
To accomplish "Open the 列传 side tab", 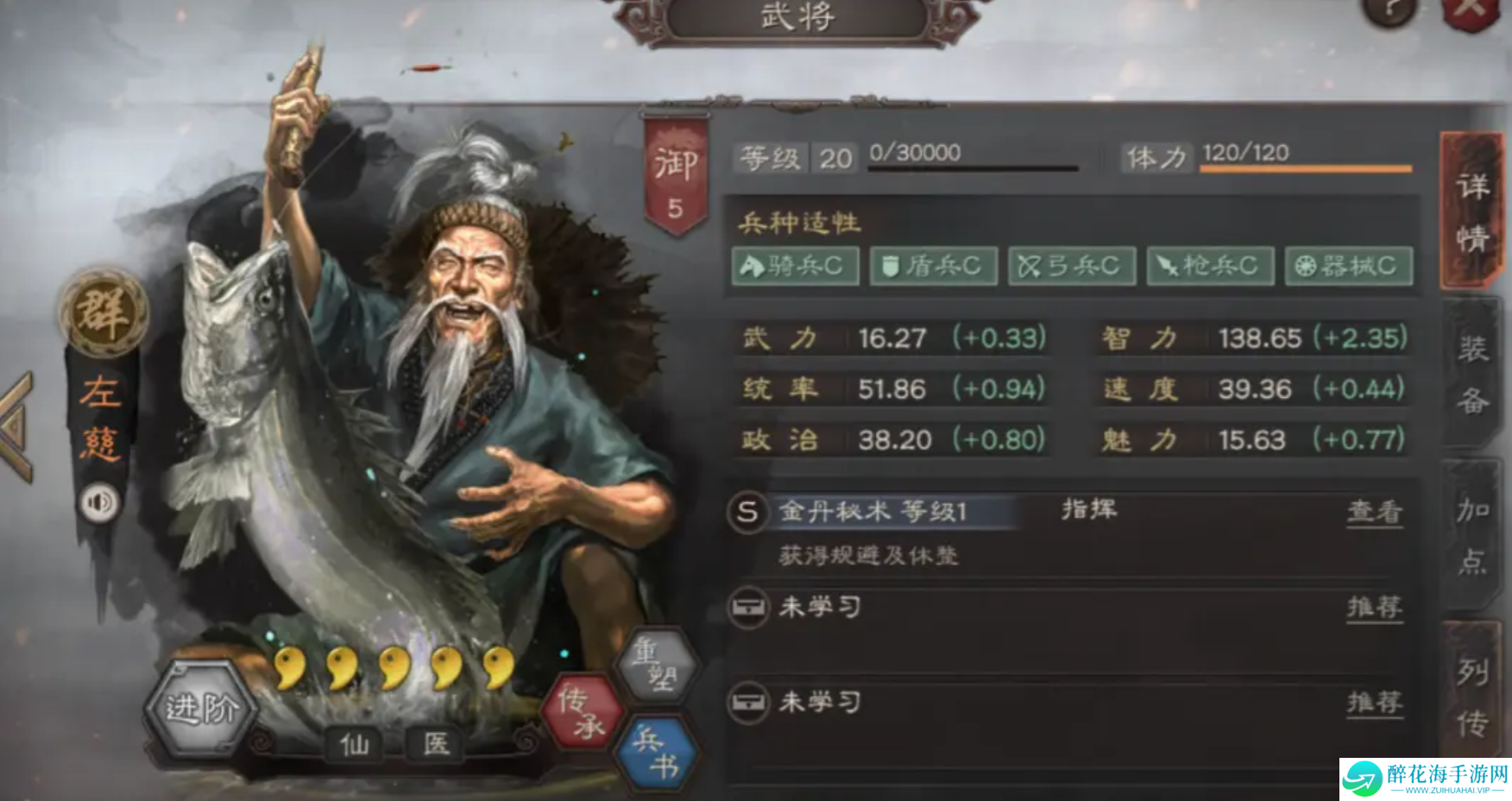I will 1472,695.
